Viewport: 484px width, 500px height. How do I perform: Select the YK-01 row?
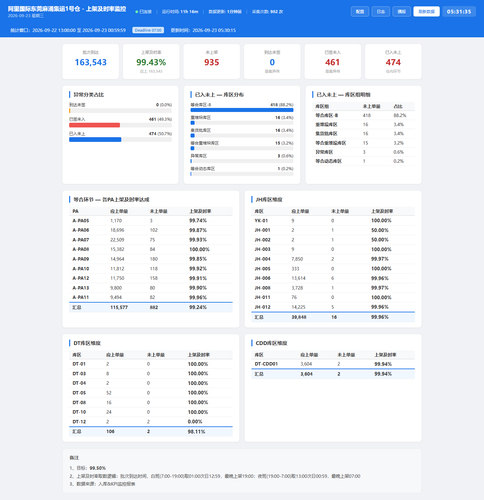333,221
